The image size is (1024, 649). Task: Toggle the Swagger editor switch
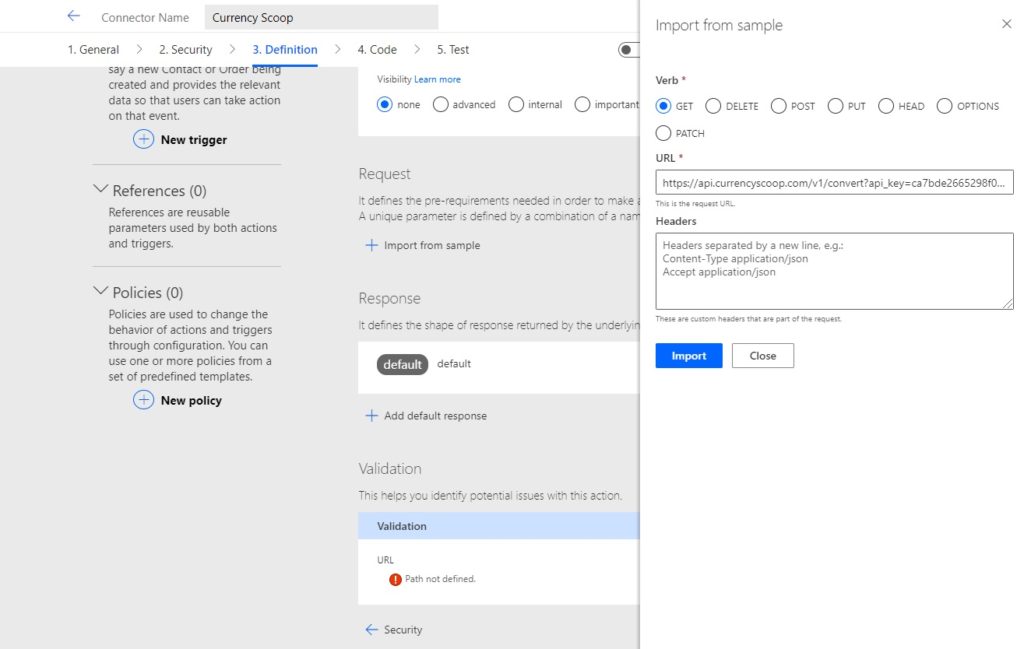(x=628, y=50)
